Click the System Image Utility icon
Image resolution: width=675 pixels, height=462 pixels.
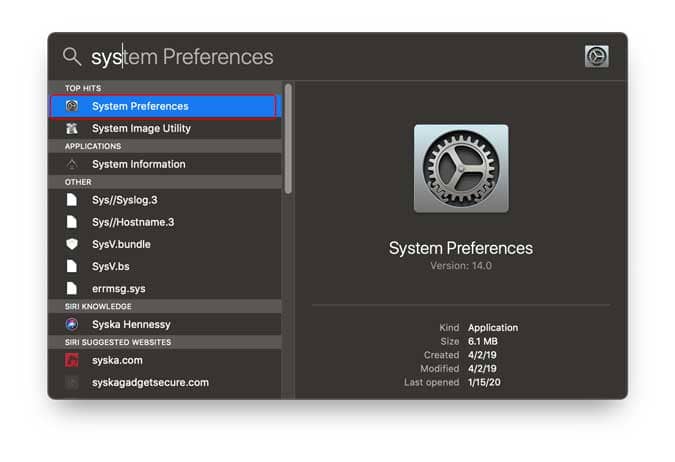pos(72,128)
